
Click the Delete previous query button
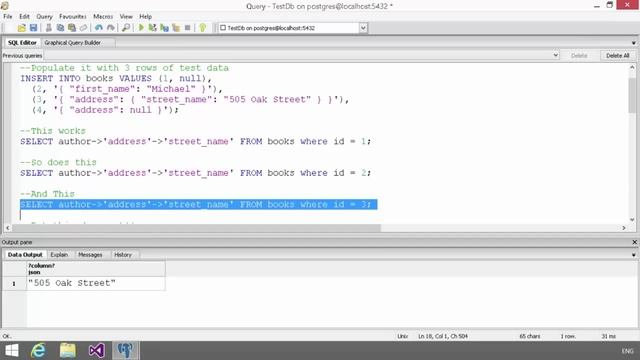(x=579, y=56)
